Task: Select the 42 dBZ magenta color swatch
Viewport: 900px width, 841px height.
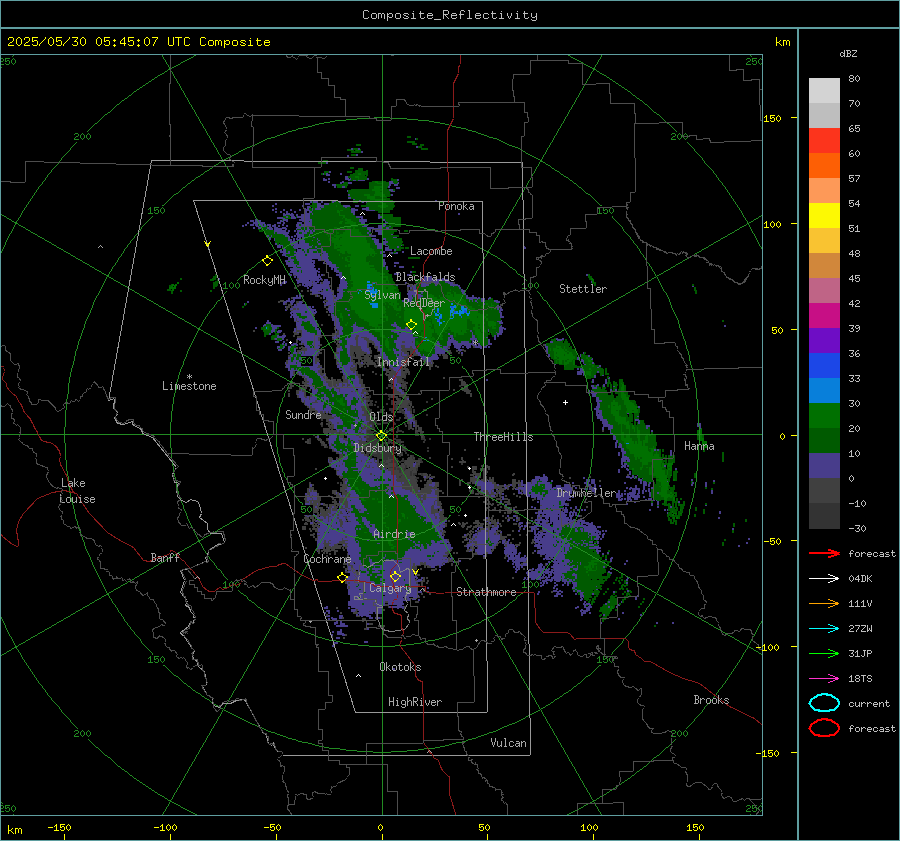Action: [824, 315]
